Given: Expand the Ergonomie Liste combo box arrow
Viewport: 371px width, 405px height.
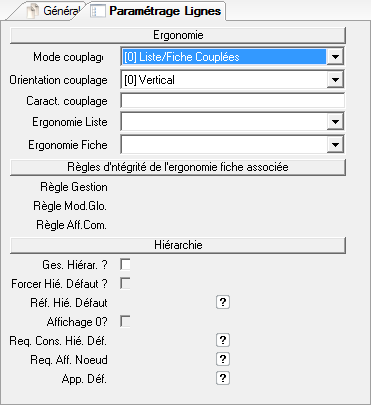Looking at the screenshot, I should [x=335, y=122].
